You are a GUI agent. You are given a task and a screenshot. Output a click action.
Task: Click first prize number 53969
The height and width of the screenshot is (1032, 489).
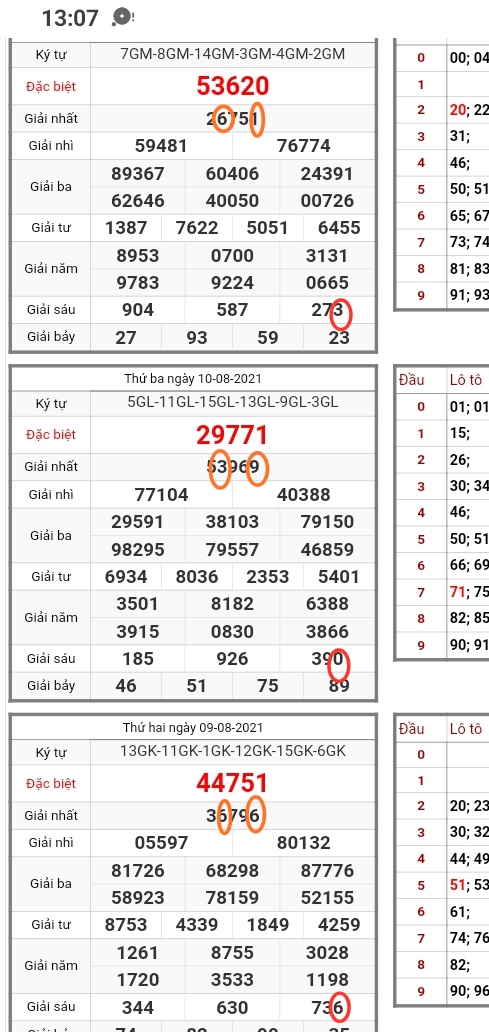tap(233, 468)
